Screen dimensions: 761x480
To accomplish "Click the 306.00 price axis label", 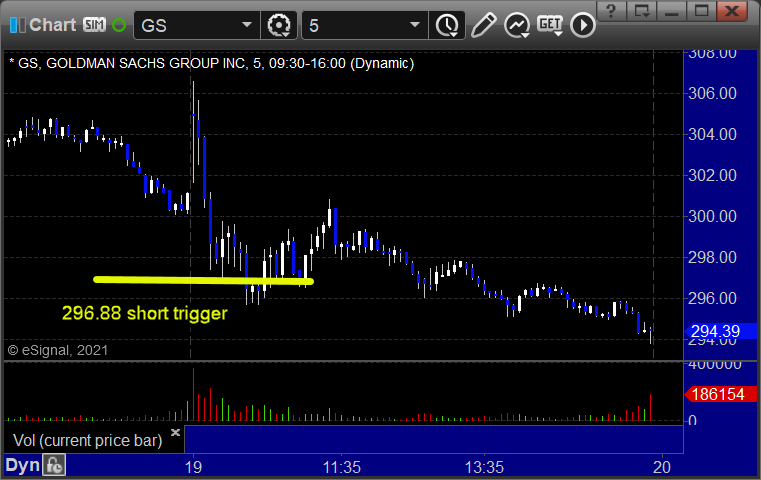I will pyautogui.click(x=712, y=93).
